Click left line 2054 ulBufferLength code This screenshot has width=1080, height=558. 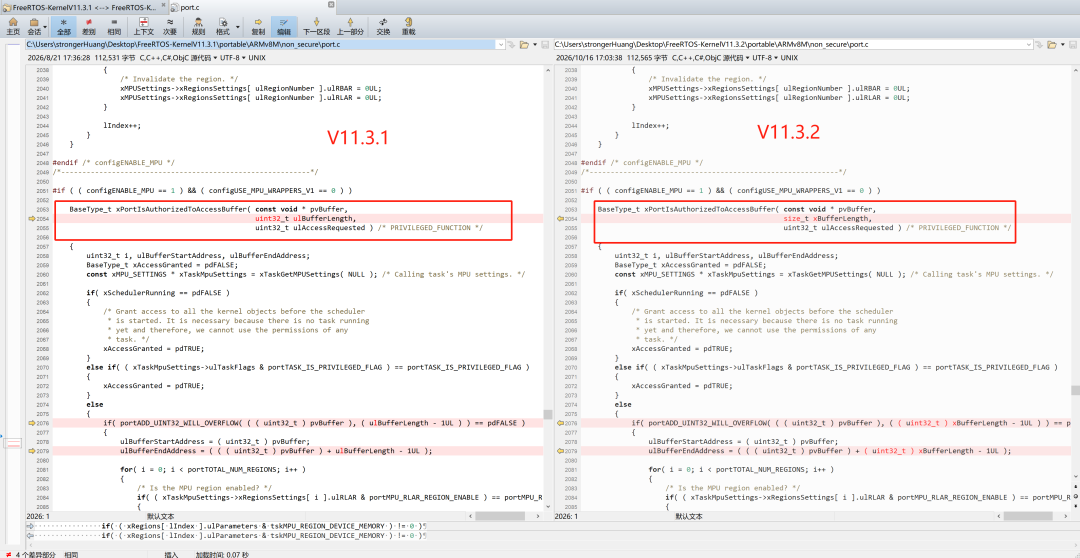(x=304, y=218)
